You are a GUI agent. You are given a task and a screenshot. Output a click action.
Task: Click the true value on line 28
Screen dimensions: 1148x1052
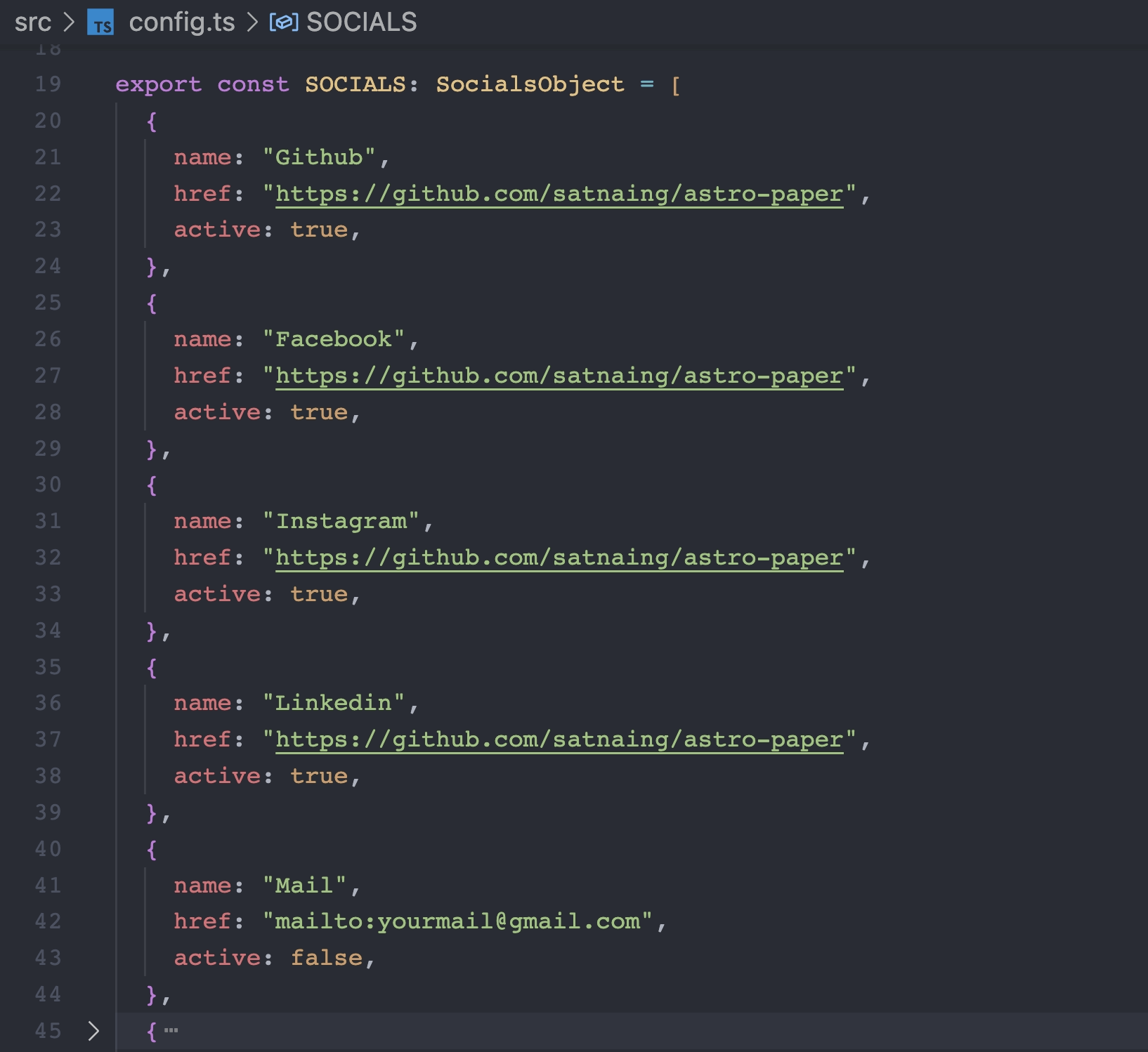point(320,412)
